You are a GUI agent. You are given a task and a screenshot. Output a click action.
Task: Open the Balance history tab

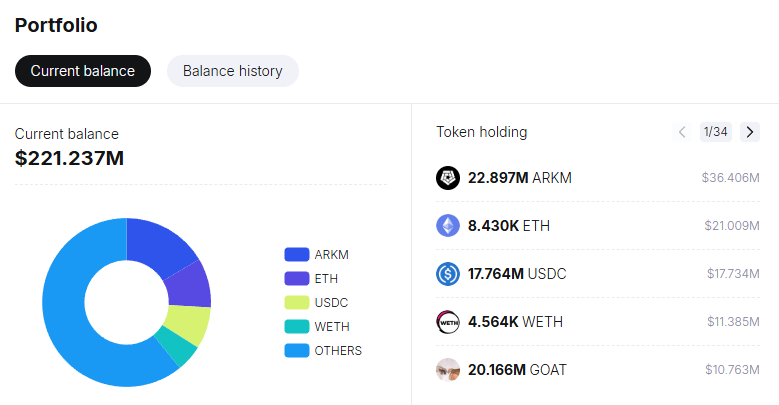(x=233, y=71)
